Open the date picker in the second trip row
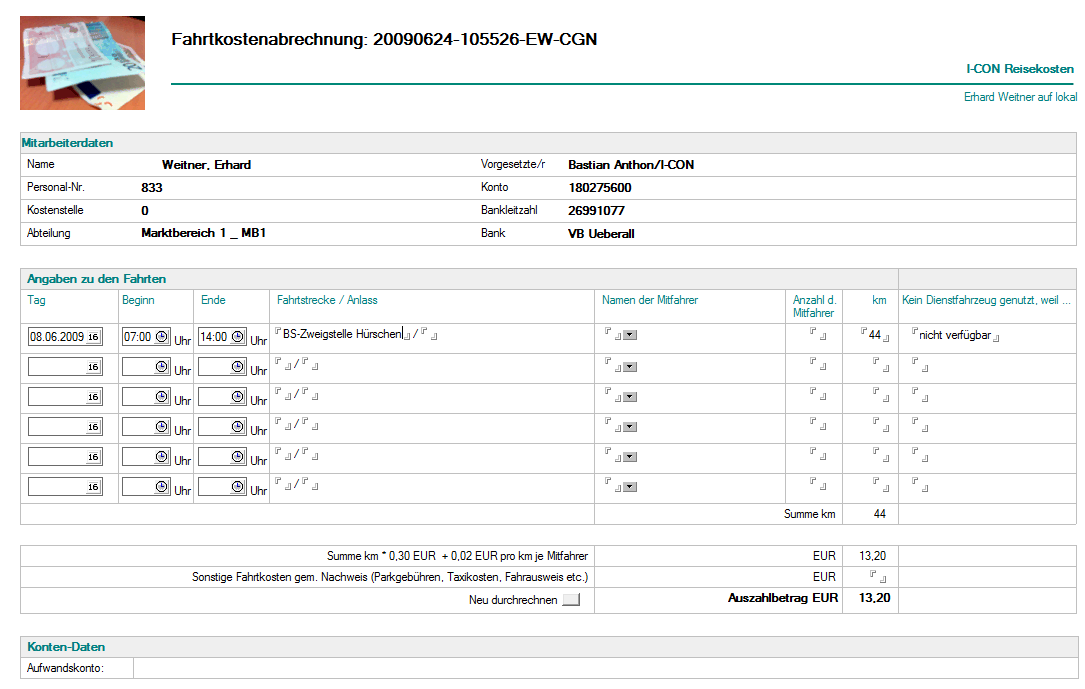Viewport: 1085px width, 689px height. (x=93, y=367)
